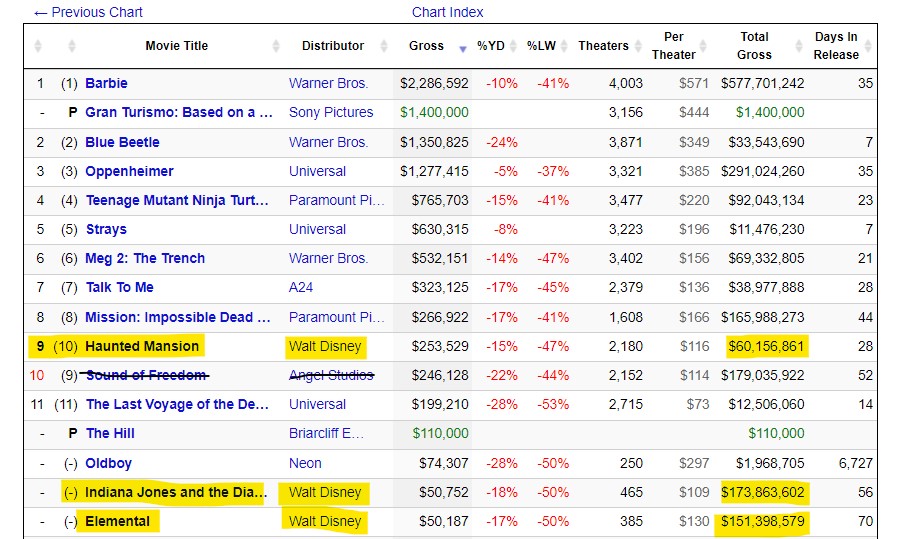Open the Sony Pictures distributor link

pos(331,112)
